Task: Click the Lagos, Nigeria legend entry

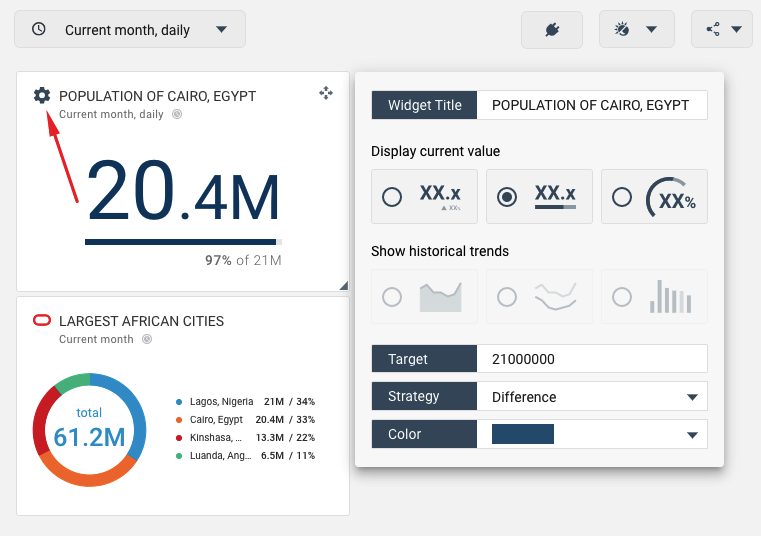Action: point(245,402)
